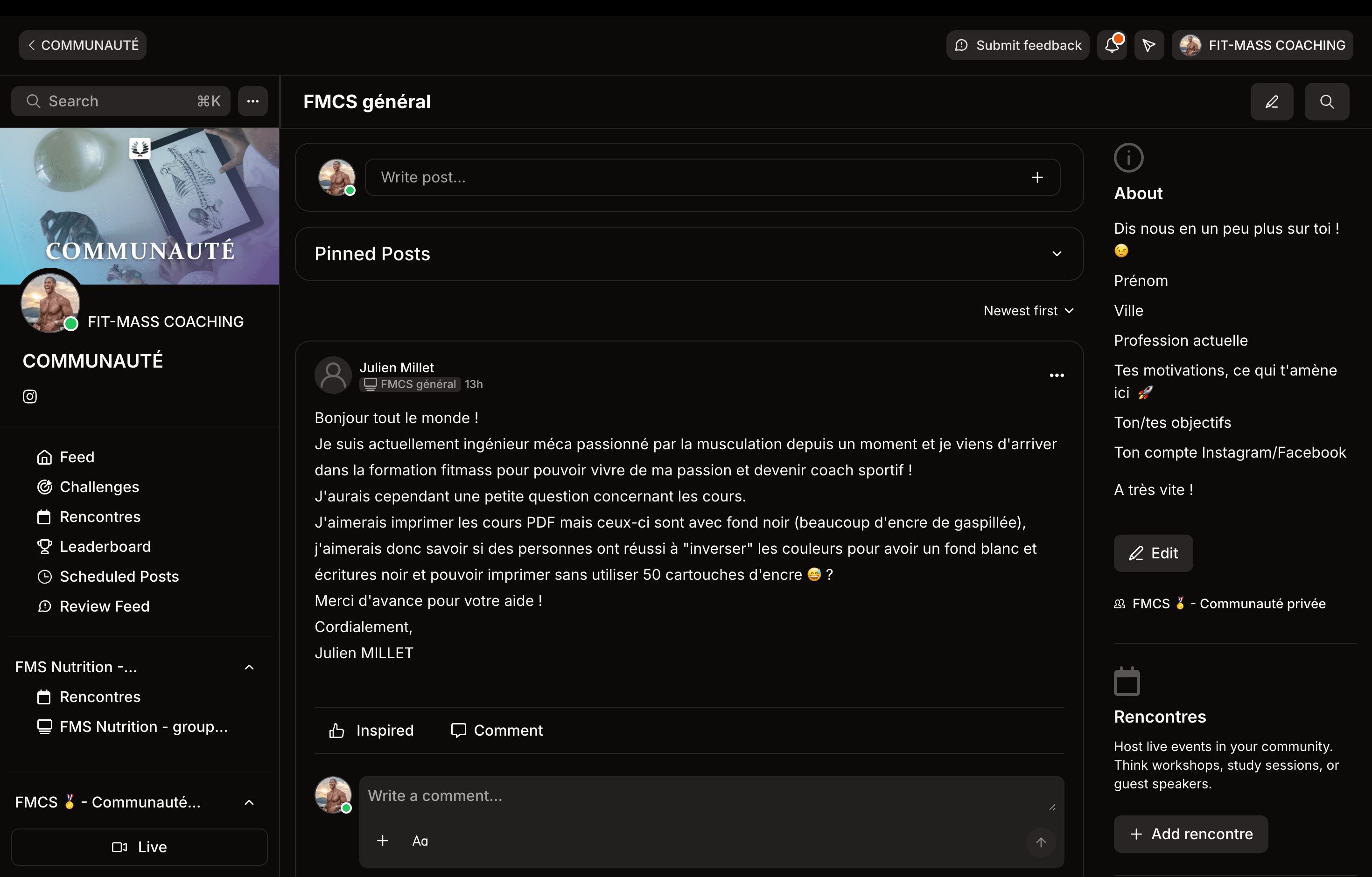
Task: Click the Leaderboard trophy icon
Action: pos(44,546)
